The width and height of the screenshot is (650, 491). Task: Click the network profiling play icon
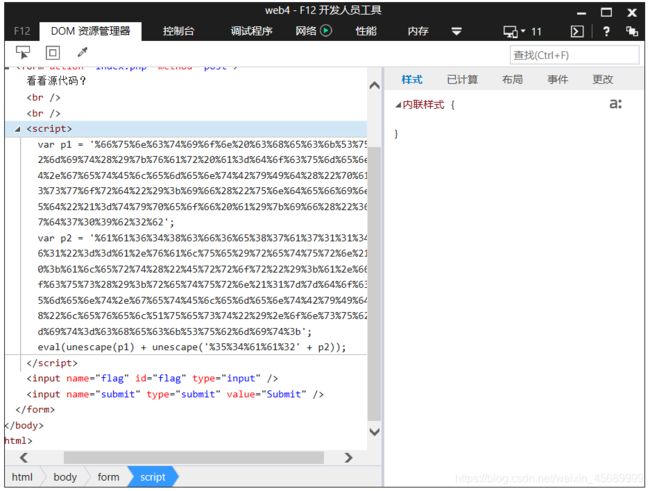[326, 31]
